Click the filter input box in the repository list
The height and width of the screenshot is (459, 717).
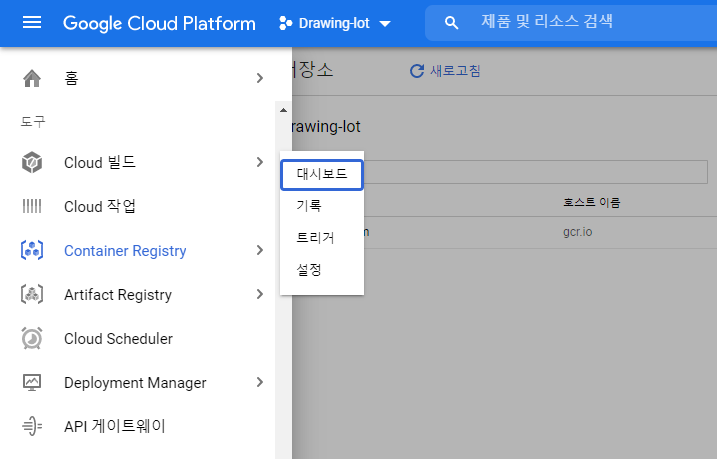pyautogui.click(x=535, y=172)
